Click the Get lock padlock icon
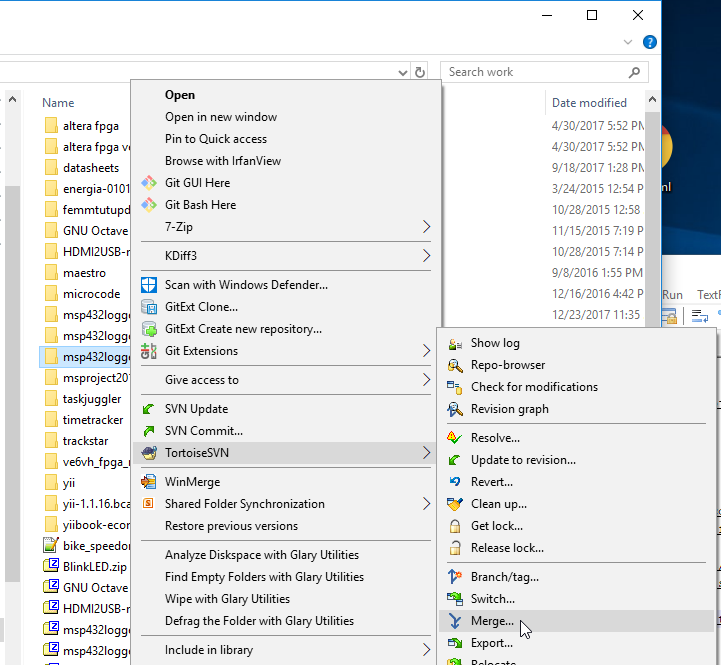Image resolution: width=721 pixels, height=665 pixels. (455, 526)
